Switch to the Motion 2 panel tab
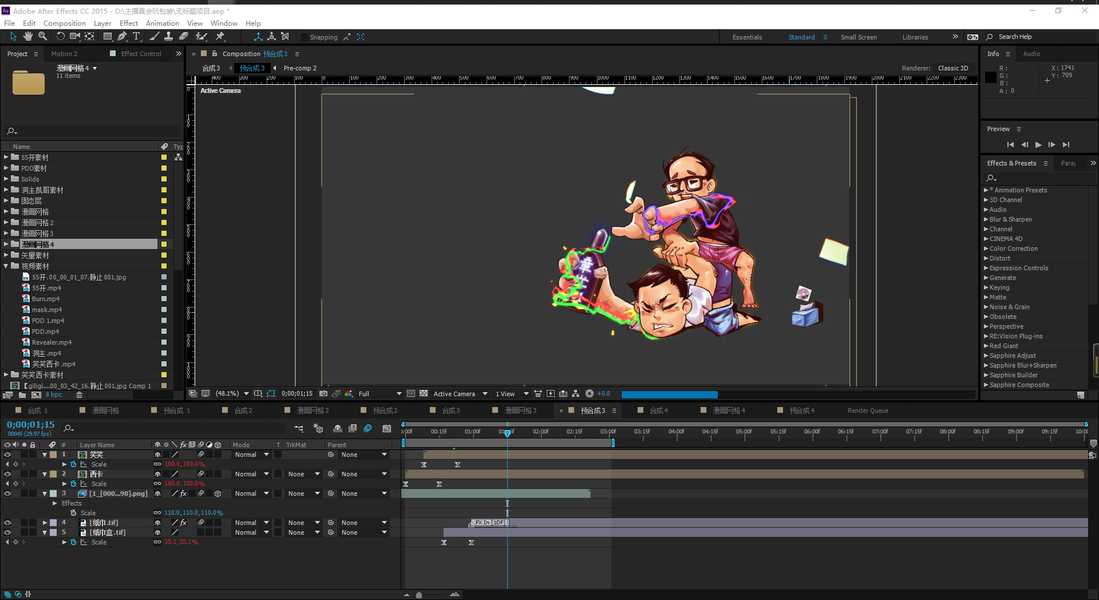 pyautogui.click(x=64, y=54)
